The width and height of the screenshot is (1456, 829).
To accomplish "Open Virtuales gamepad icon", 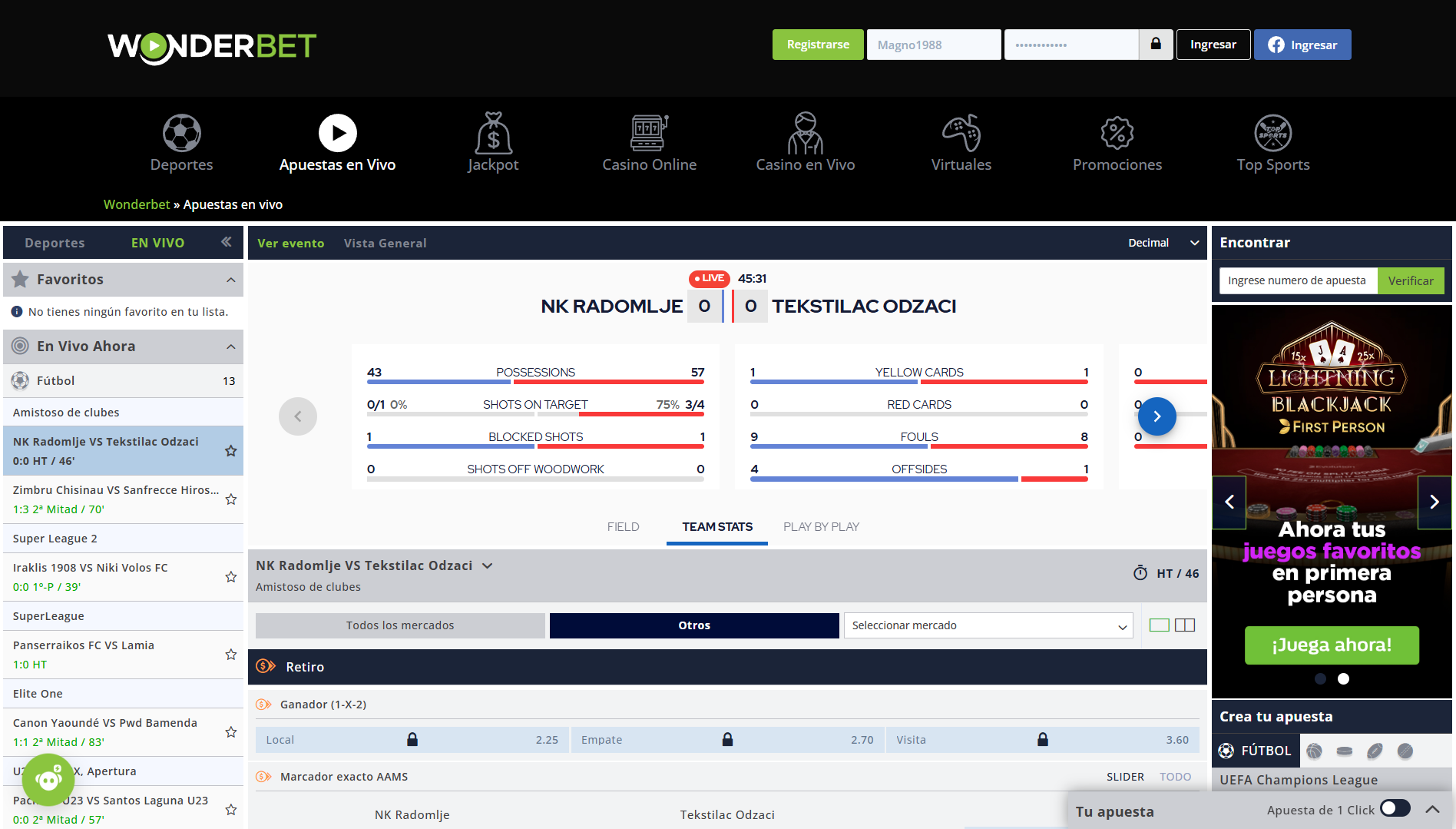I will (x=961, y=134).
